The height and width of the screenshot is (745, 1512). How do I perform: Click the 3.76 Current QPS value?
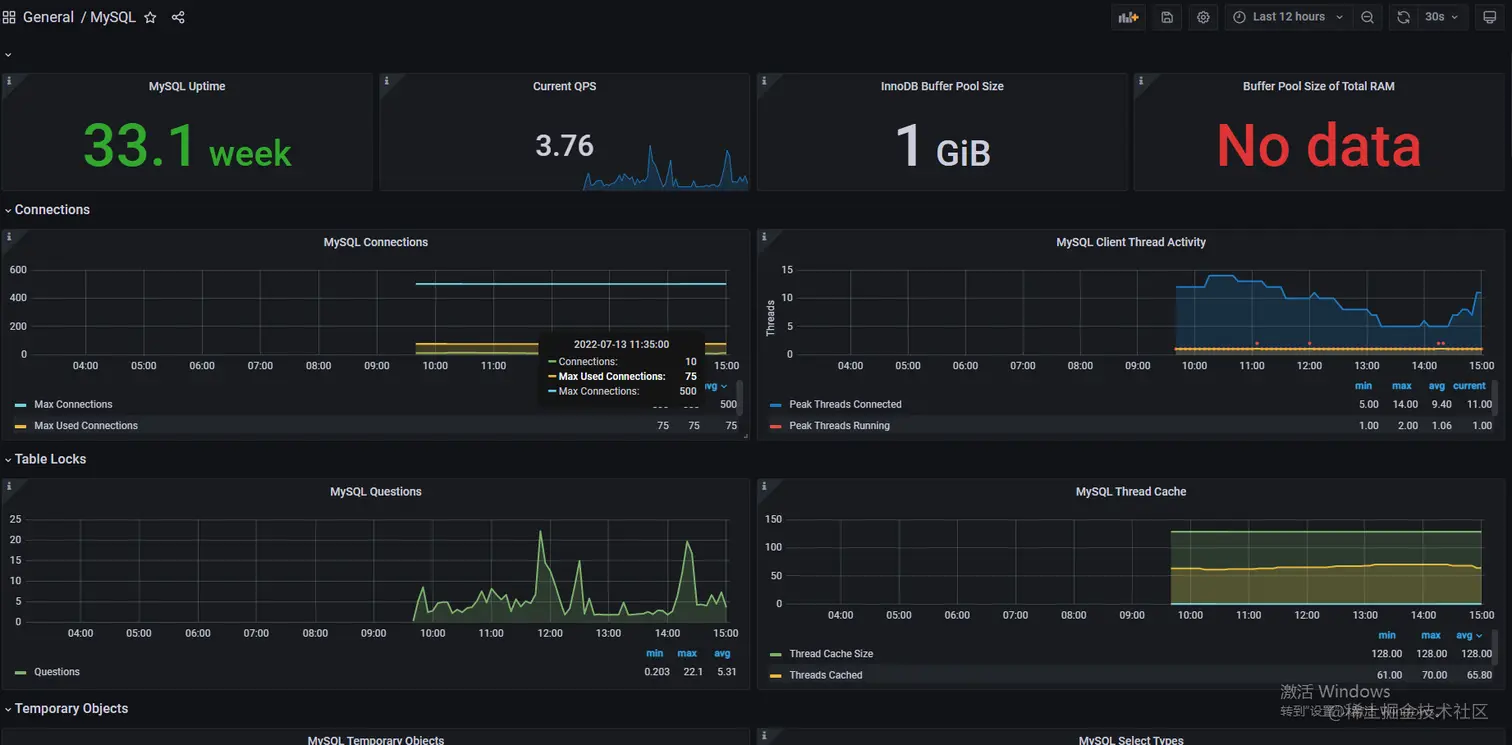[564, 146]
